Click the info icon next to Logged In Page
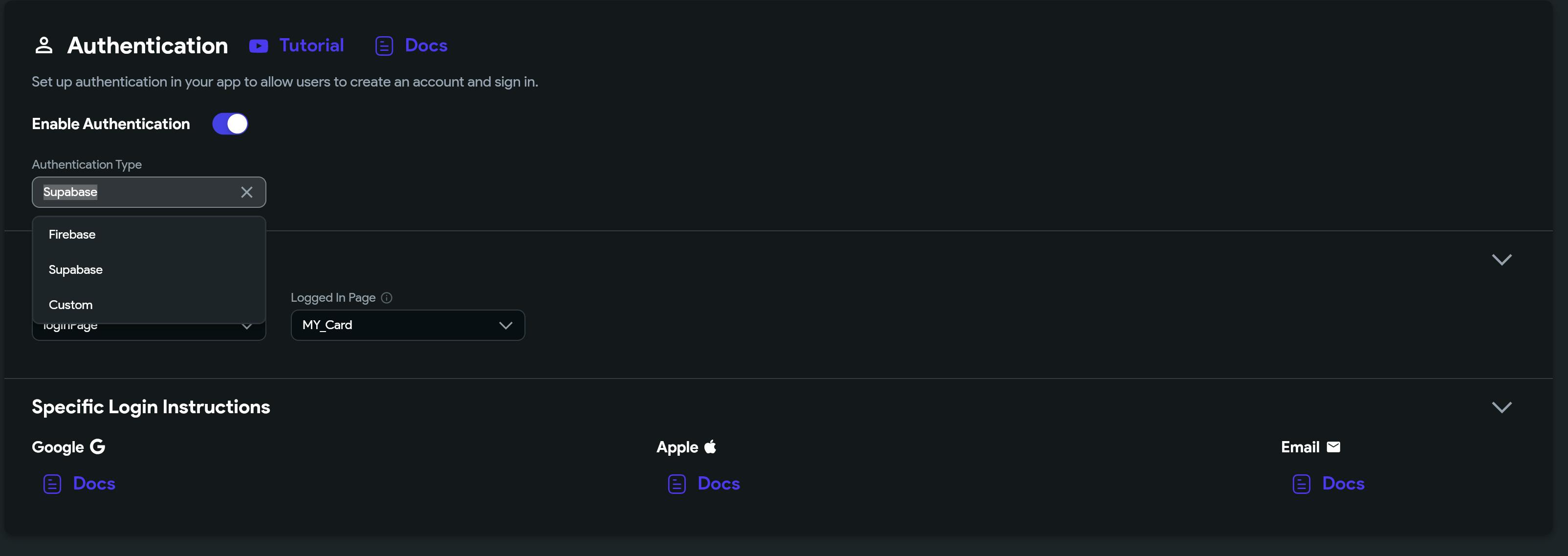This screenshot has height=556, width=1568. point(387,298)
